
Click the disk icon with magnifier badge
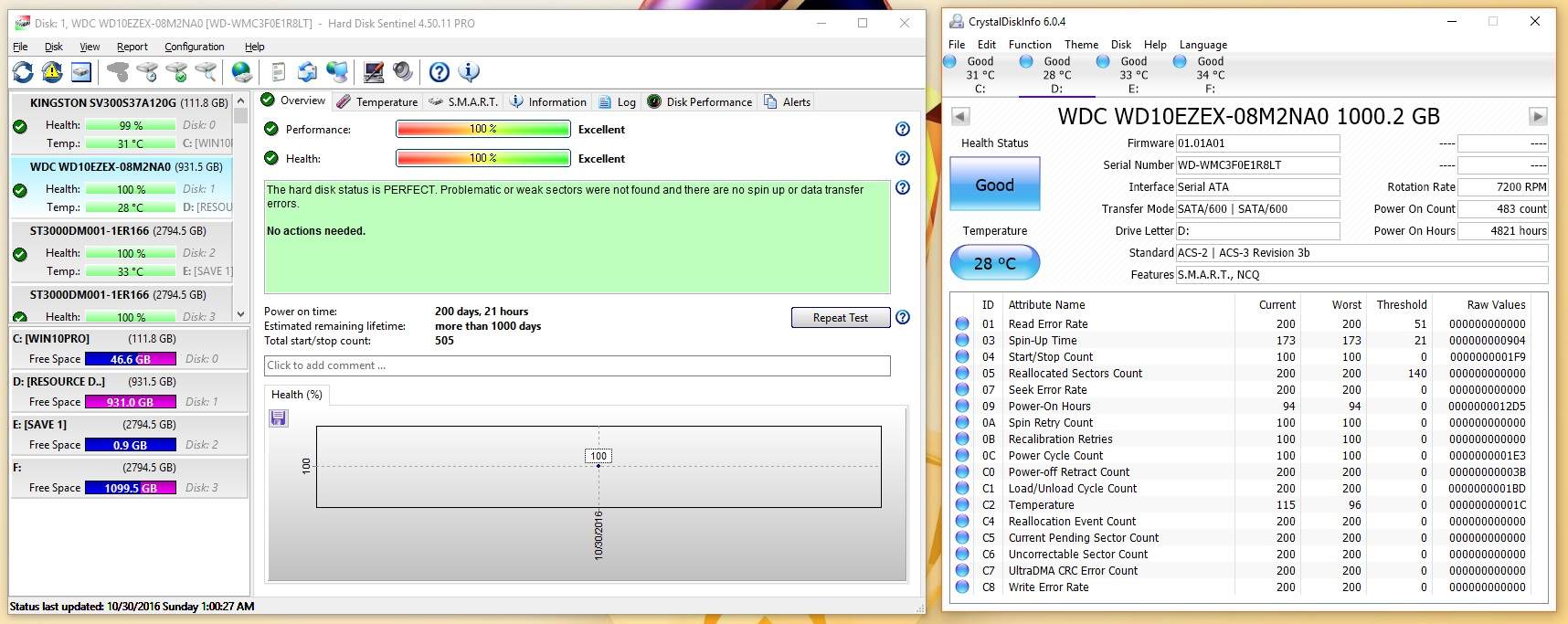click(x=206, y=71)
